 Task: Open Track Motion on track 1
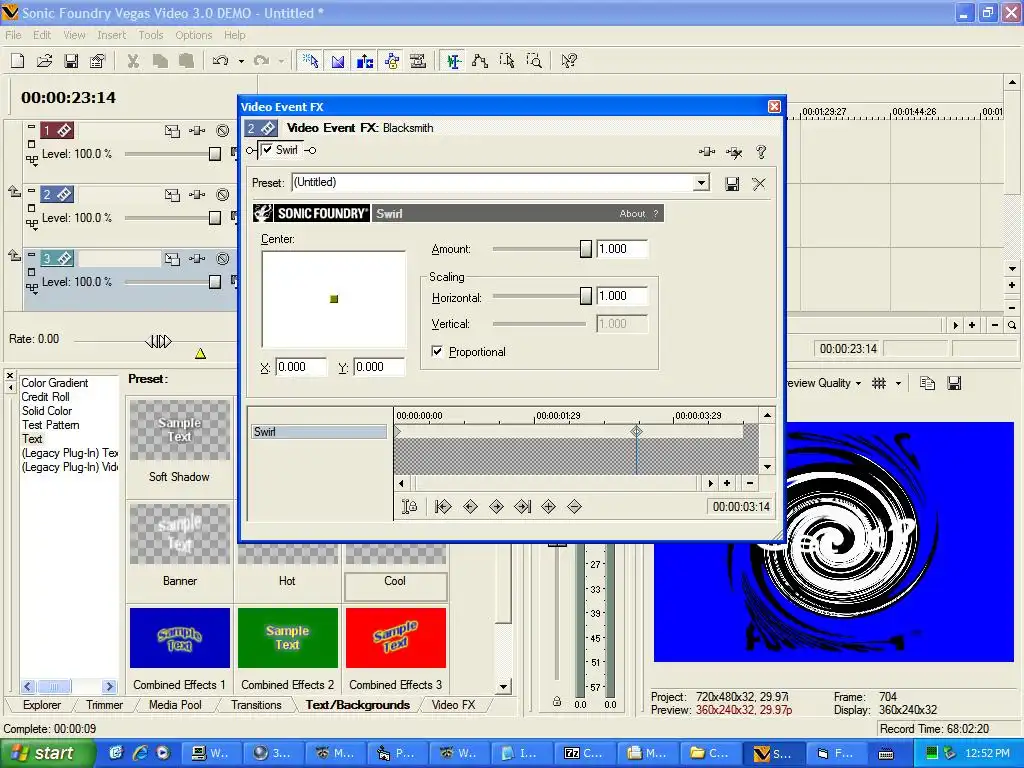coord(172,131)
